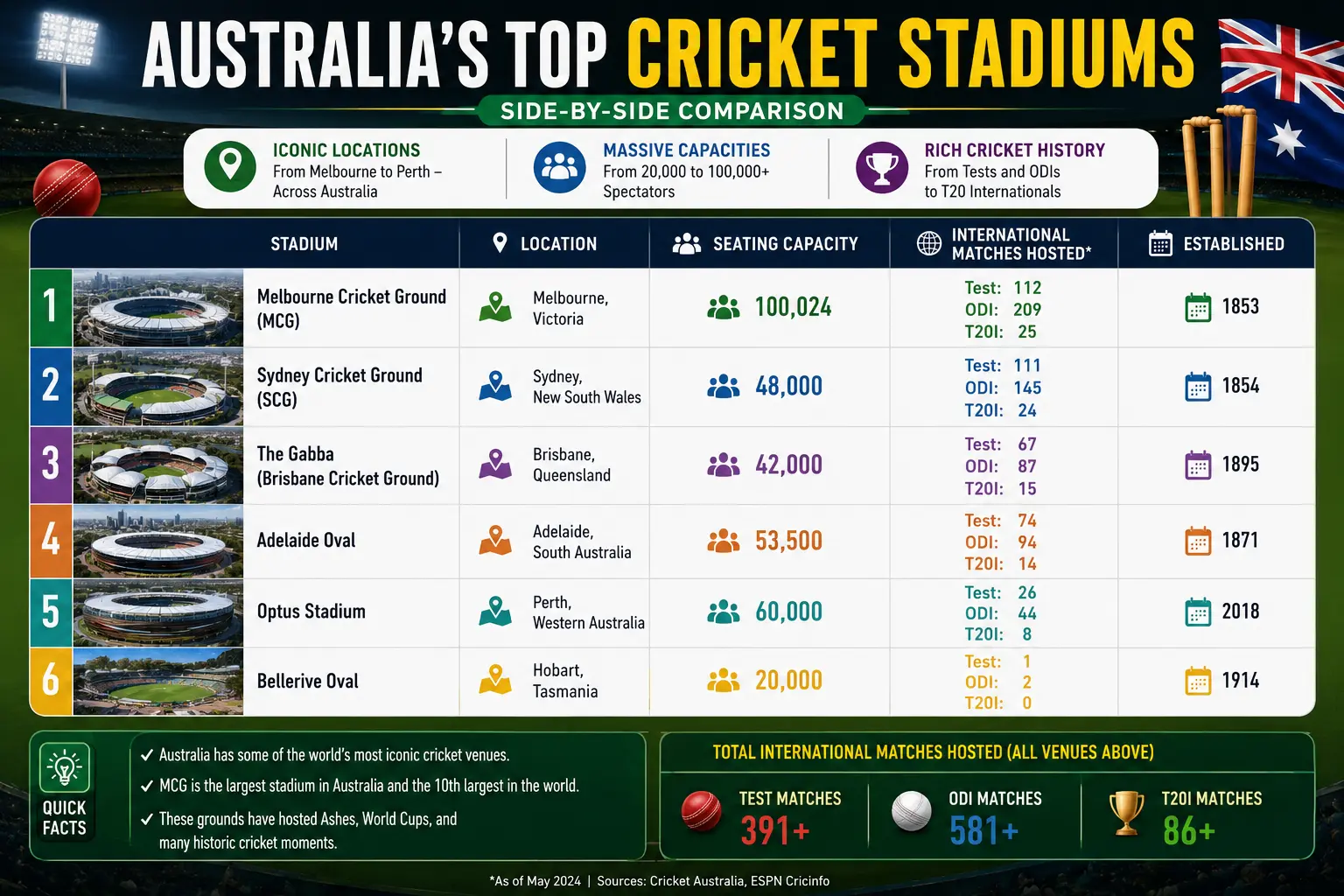Screen dimensions: 1344x896
Task: Click the green people icon beside 100,024
Action: (724, 307)
